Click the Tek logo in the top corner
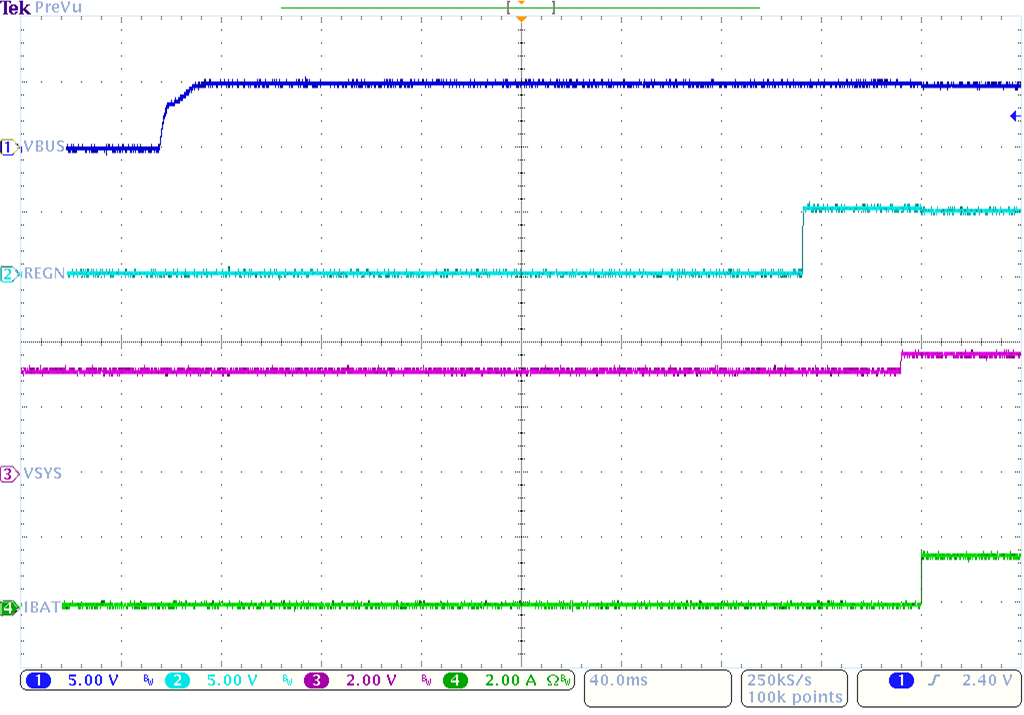 click(16, 8)
